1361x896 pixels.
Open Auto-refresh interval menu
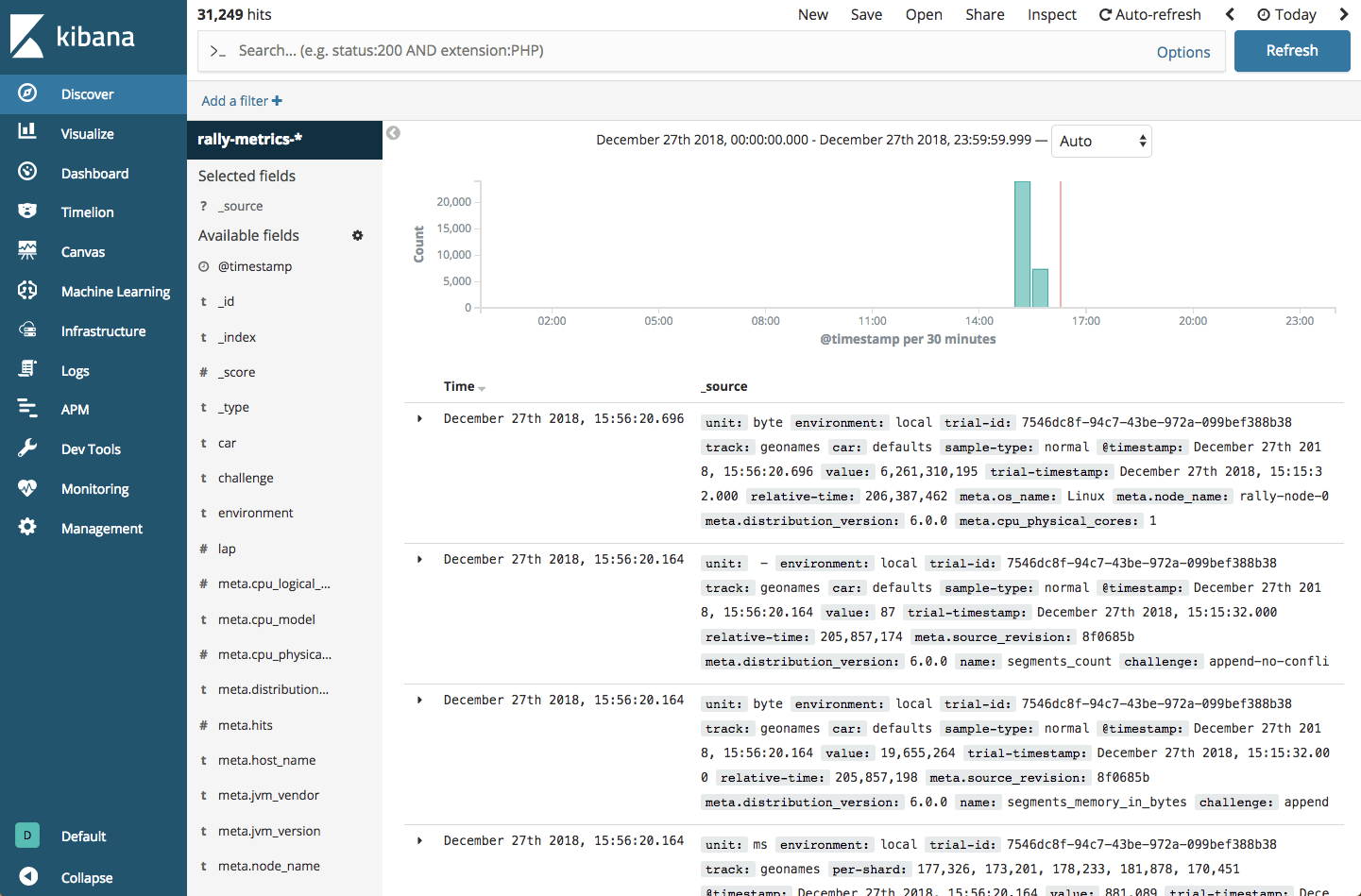pyautogui.click(x=1149, y=14)
